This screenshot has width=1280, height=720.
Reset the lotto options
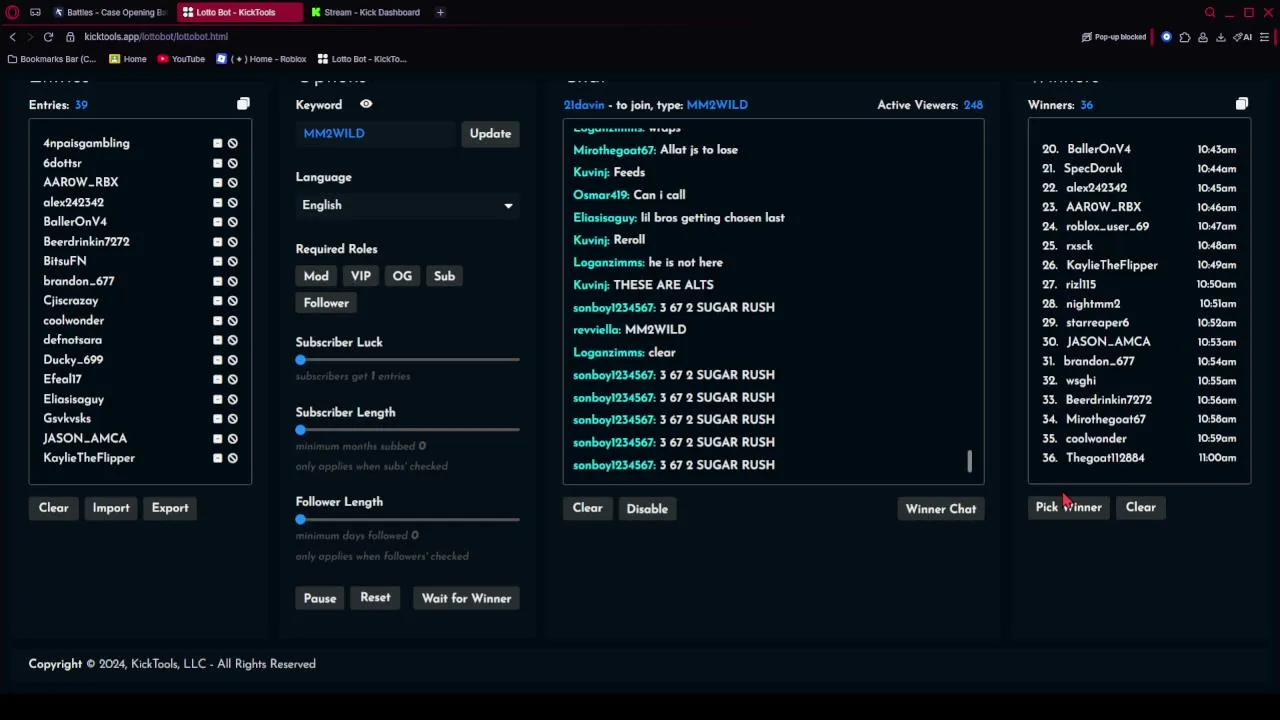(x=375, y=598)
